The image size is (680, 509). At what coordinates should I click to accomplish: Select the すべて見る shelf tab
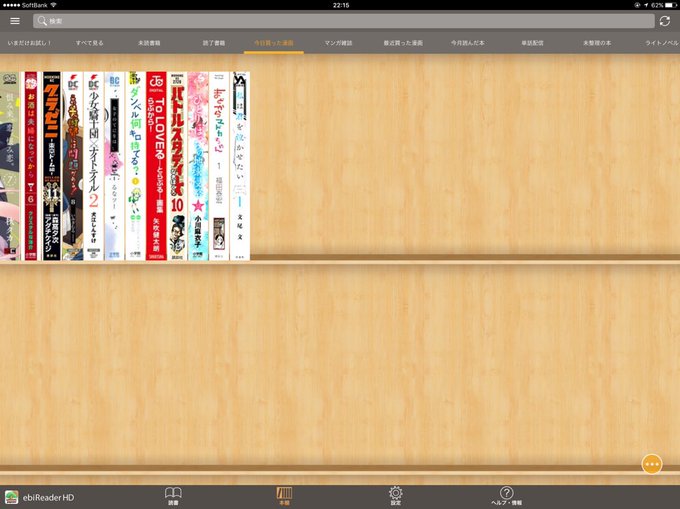click(x=89, y=43)
